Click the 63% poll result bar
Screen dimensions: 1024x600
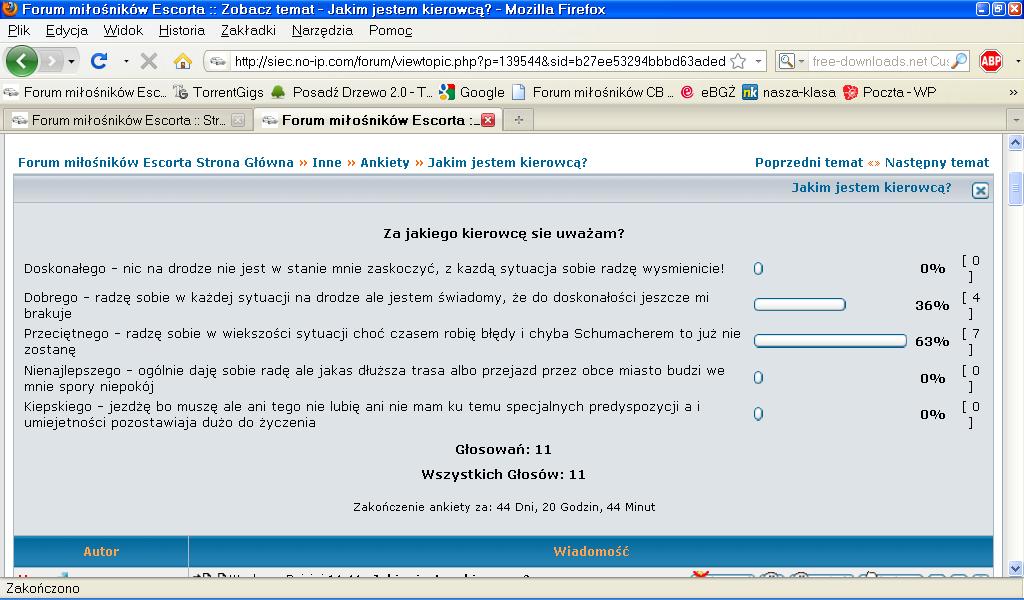[830, 341]
